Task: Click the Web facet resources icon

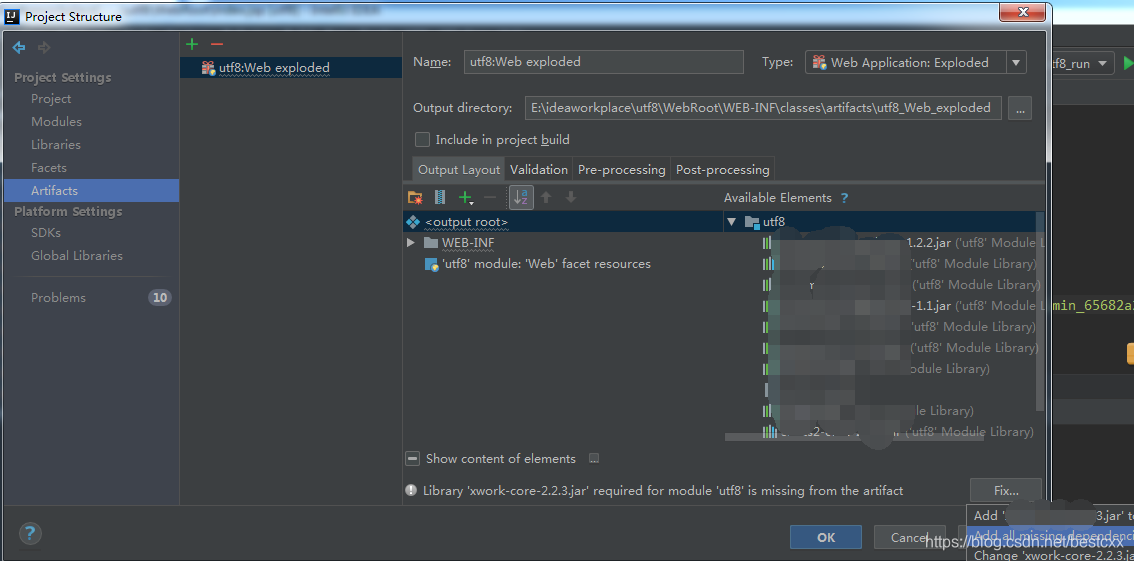Action: 431,265
